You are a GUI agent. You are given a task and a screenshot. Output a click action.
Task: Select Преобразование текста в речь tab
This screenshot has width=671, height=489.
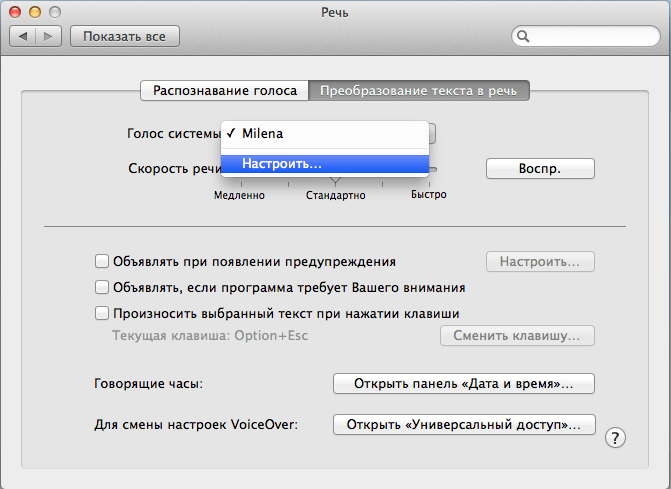coord(419,91)
